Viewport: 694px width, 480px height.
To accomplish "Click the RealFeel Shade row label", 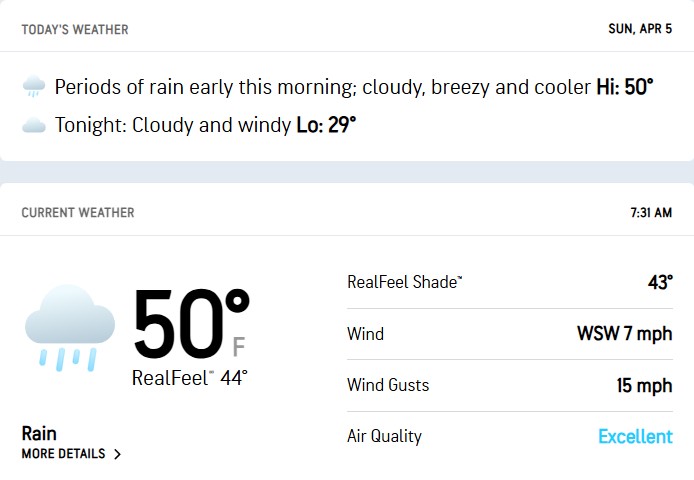I will point(404,282).
